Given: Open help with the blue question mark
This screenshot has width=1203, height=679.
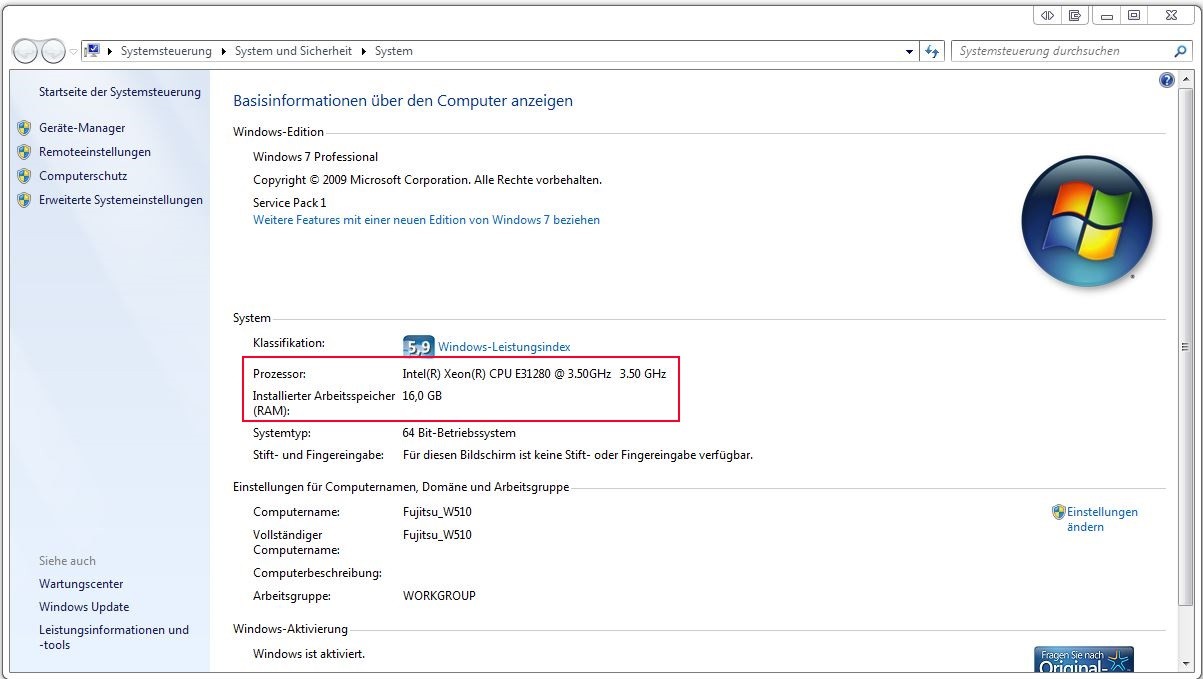Looking at the screenshot, I should (x=1166, y=80).
